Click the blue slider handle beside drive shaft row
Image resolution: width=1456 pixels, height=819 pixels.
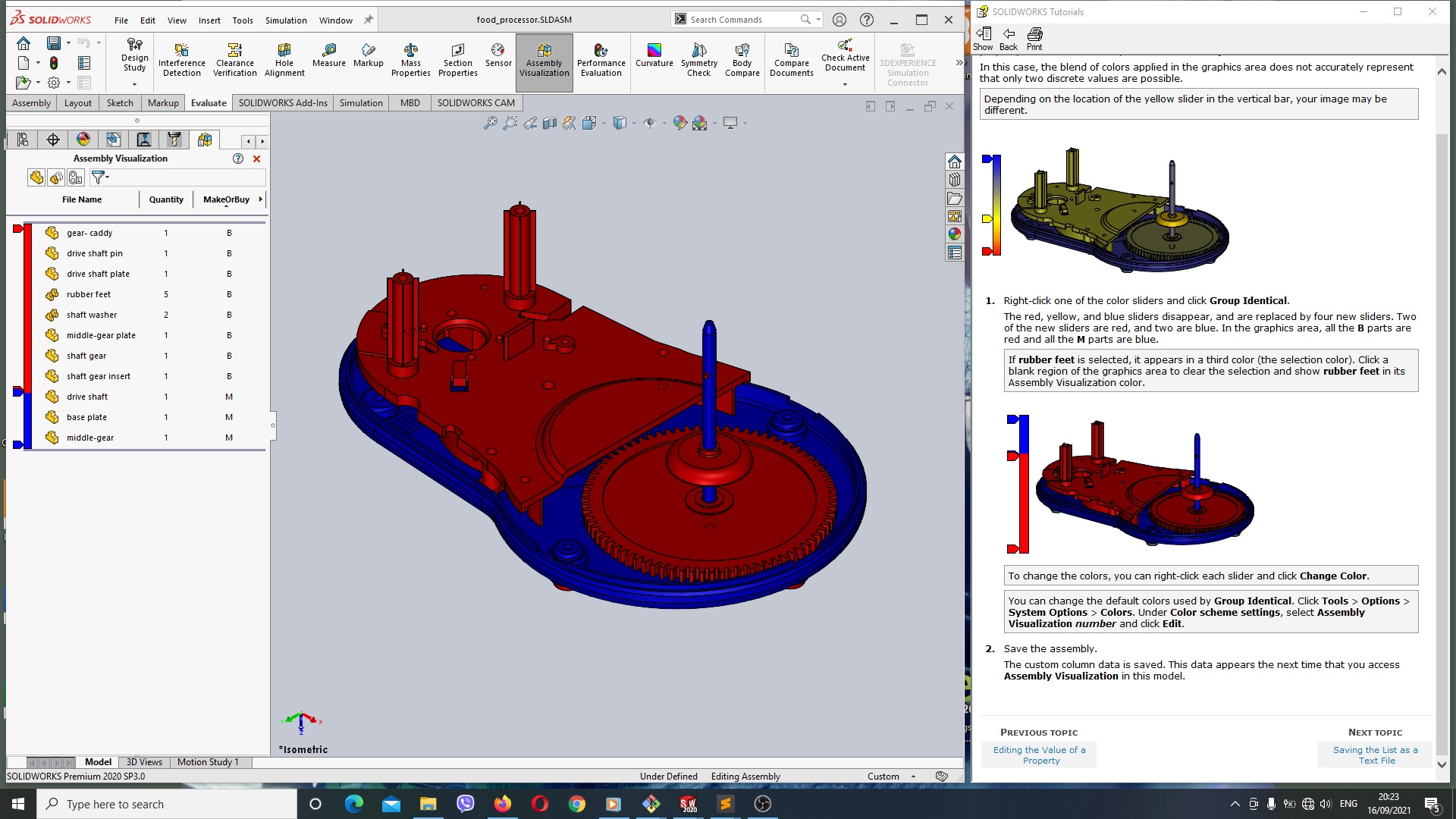coord(17,391)
